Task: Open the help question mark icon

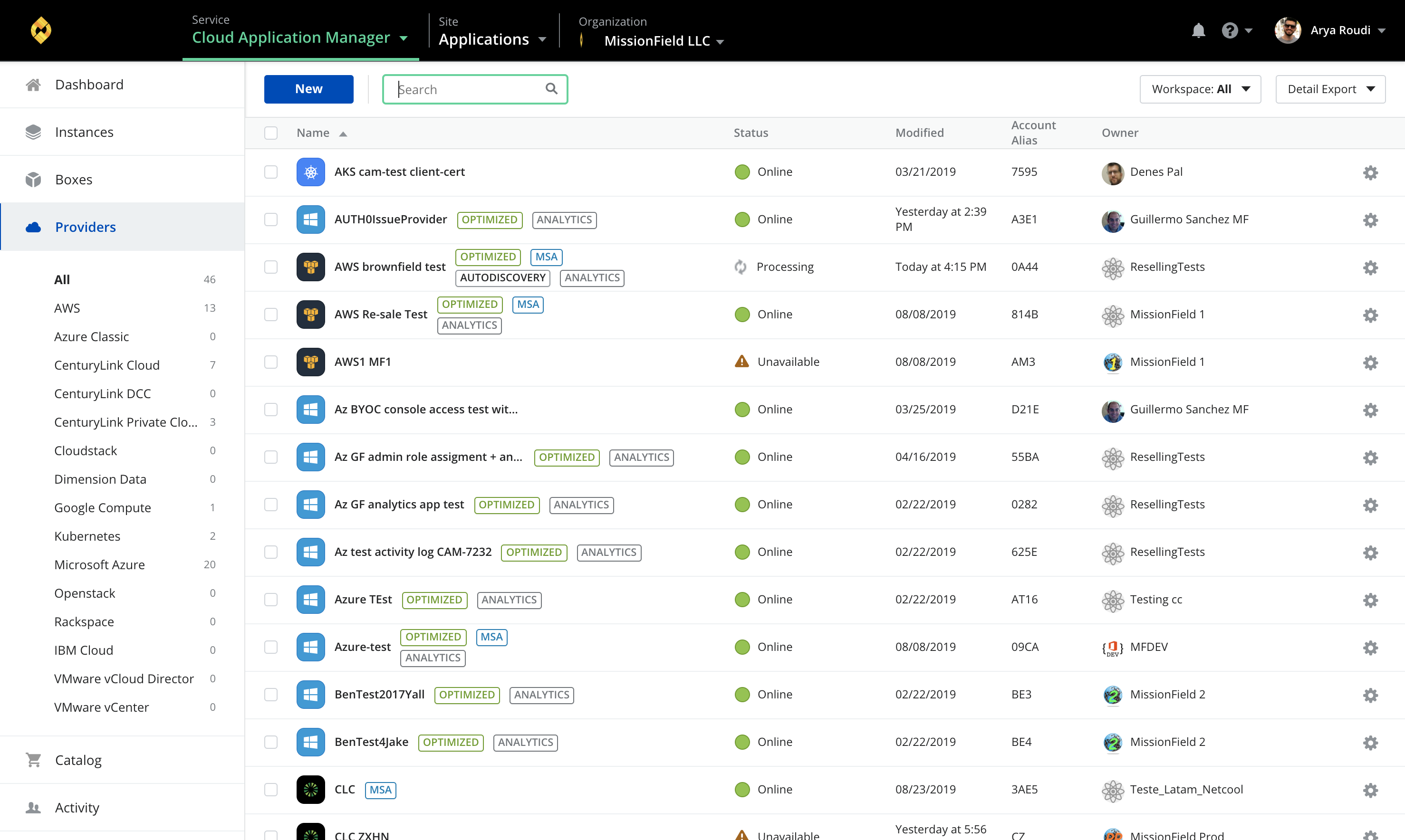Action: click(1229, 30)
